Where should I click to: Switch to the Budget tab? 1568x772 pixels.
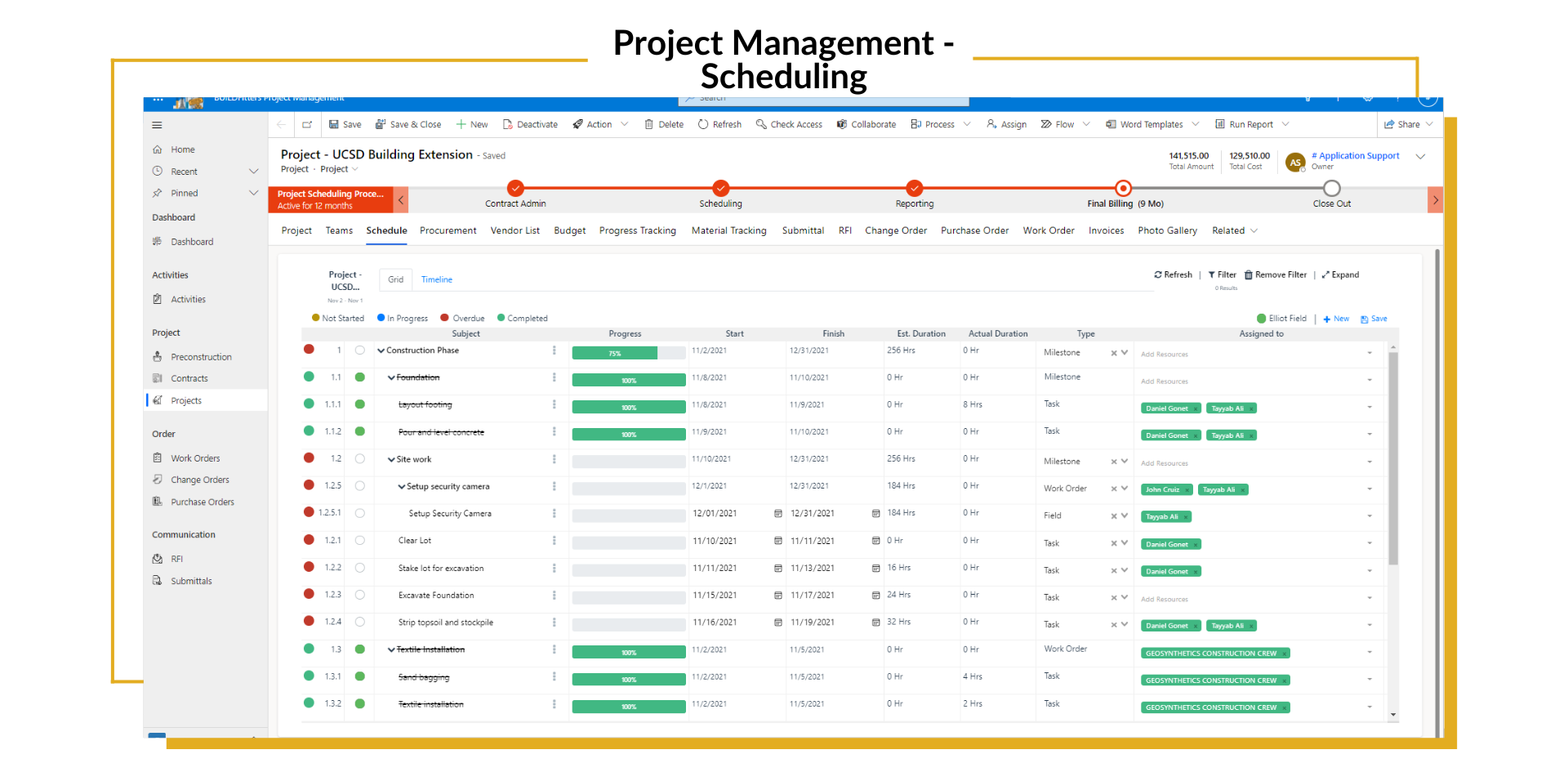coord(569,230)
